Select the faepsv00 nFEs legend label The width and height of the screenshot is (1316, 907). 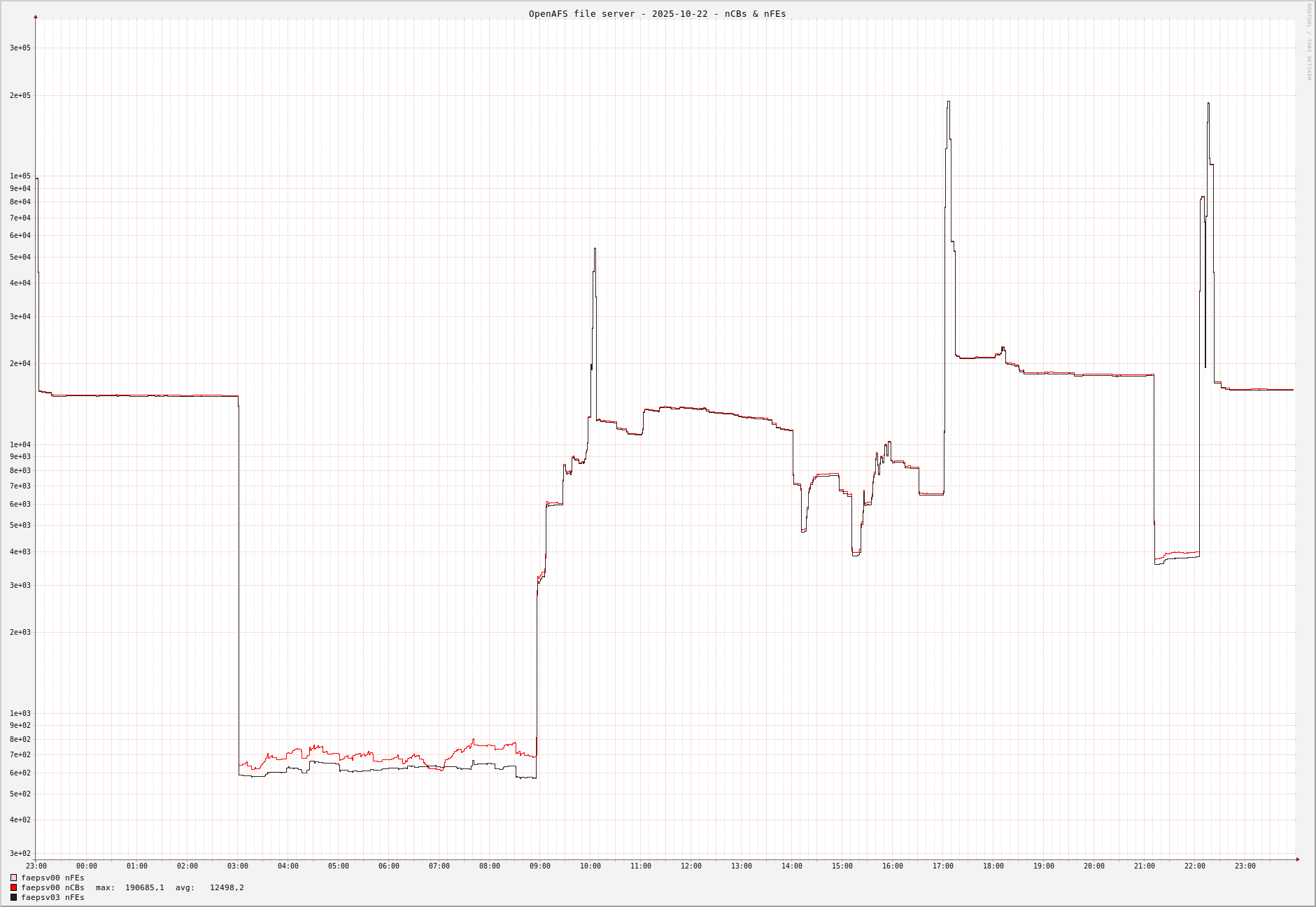(52, 878)
